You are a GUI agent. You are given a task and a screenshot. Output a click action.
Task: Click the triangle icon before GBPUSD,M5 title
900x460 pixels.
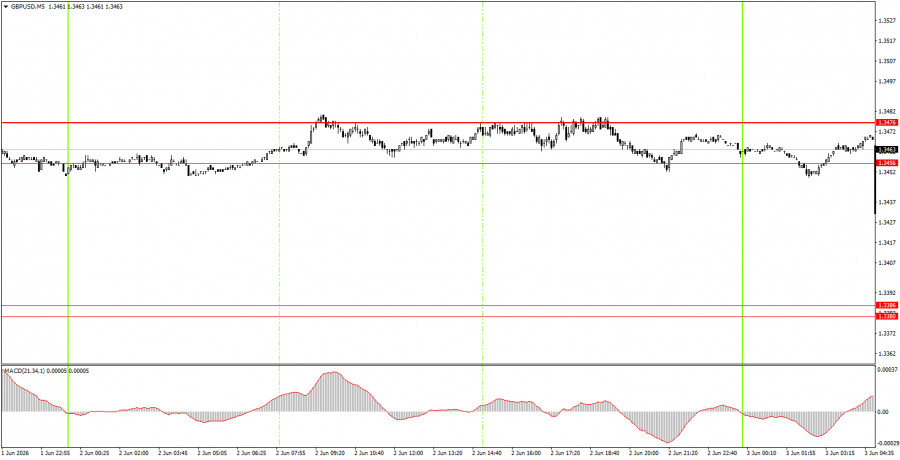click(x=6, y=6)
